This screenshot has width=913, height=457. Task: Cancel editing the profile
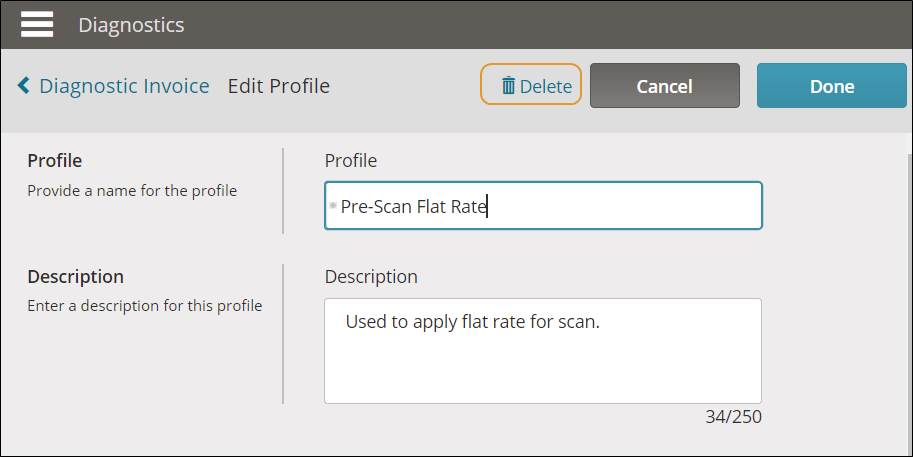[x=664, y=86]
